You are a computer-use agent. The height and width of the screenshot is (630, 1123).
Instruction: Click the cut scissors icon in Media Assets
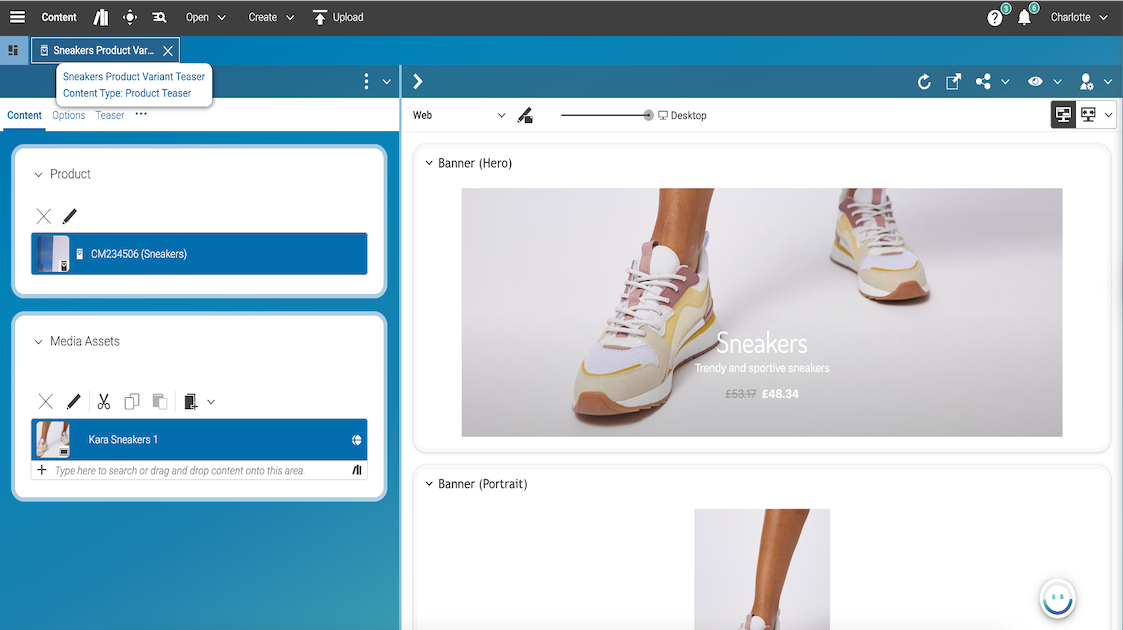[103, 402]
